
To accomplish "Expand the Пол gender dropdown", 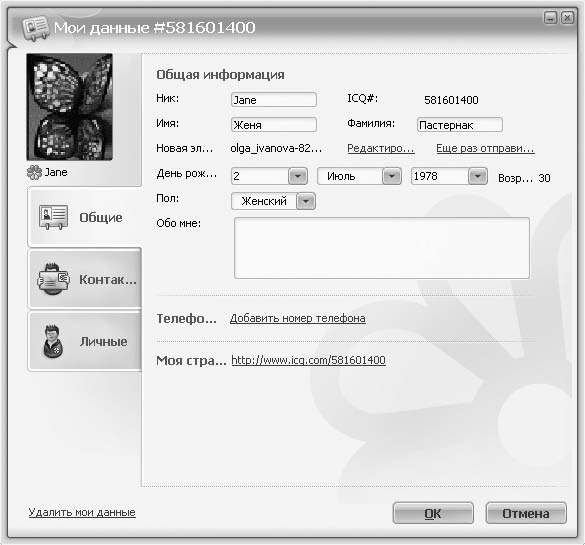I will [x=306, y=201].
